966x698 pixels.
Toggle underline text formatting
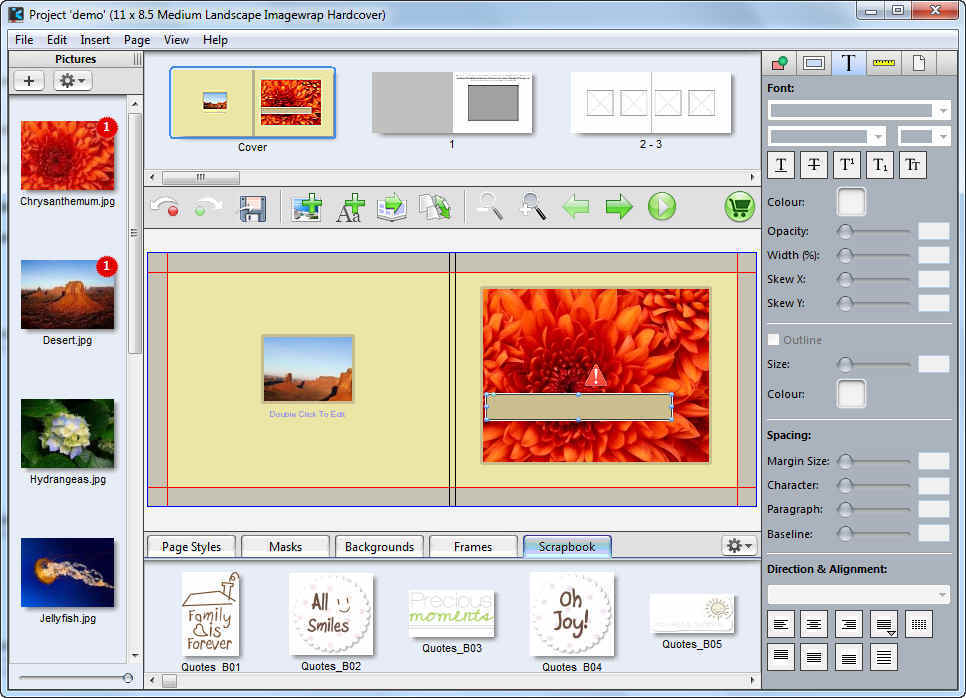coord(781,164)
